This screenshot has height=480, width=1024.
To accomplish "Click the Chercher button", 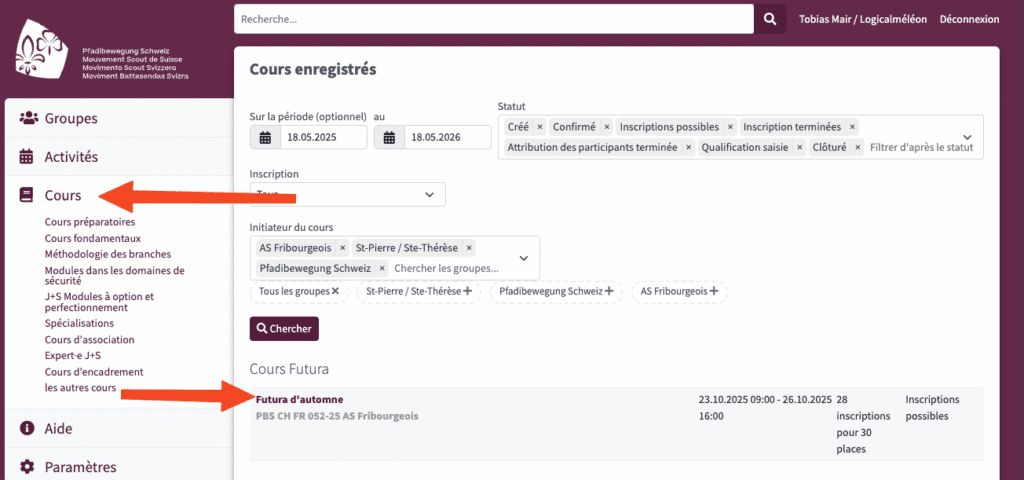I will click(x=284, y=328).
